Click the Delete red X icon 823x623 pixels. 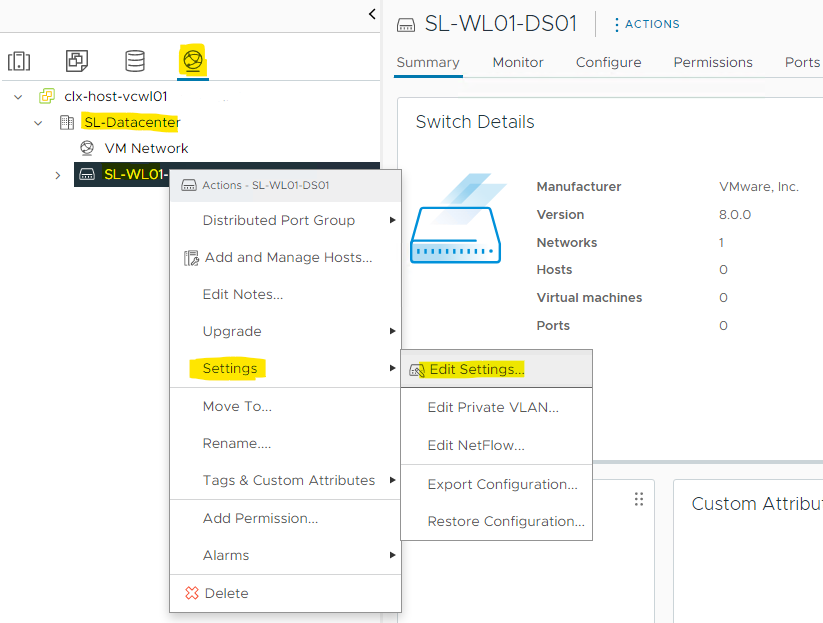tap(192, 593)
